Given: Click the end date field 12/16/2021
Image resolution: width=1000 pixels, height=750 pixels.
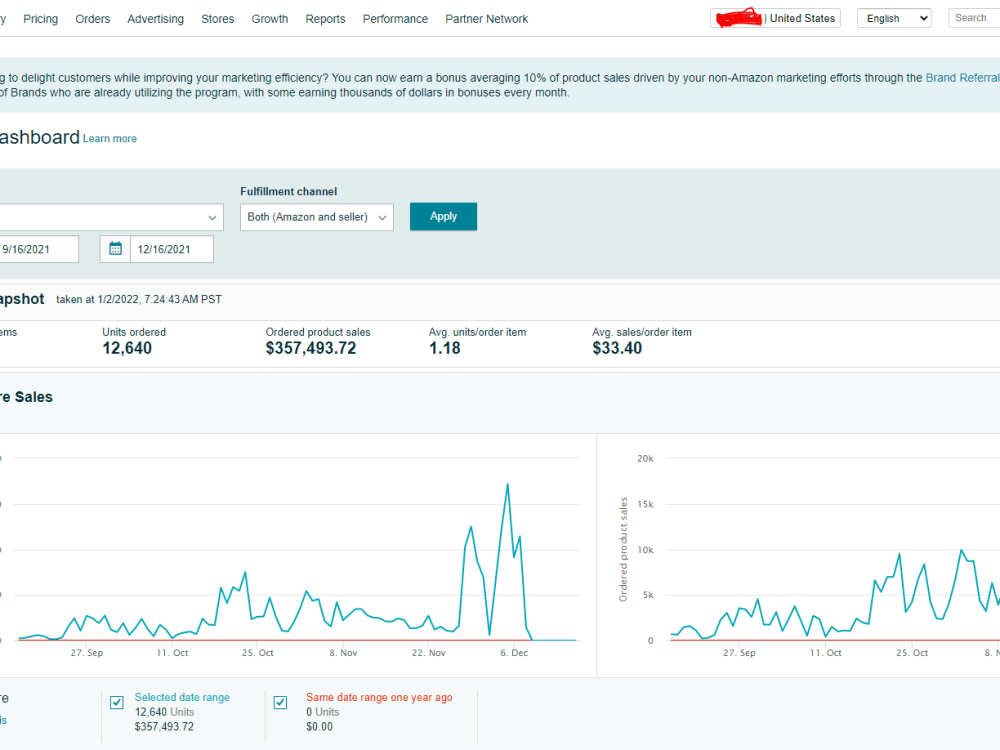Looking at the screenshot, I should tap(172, 249).
